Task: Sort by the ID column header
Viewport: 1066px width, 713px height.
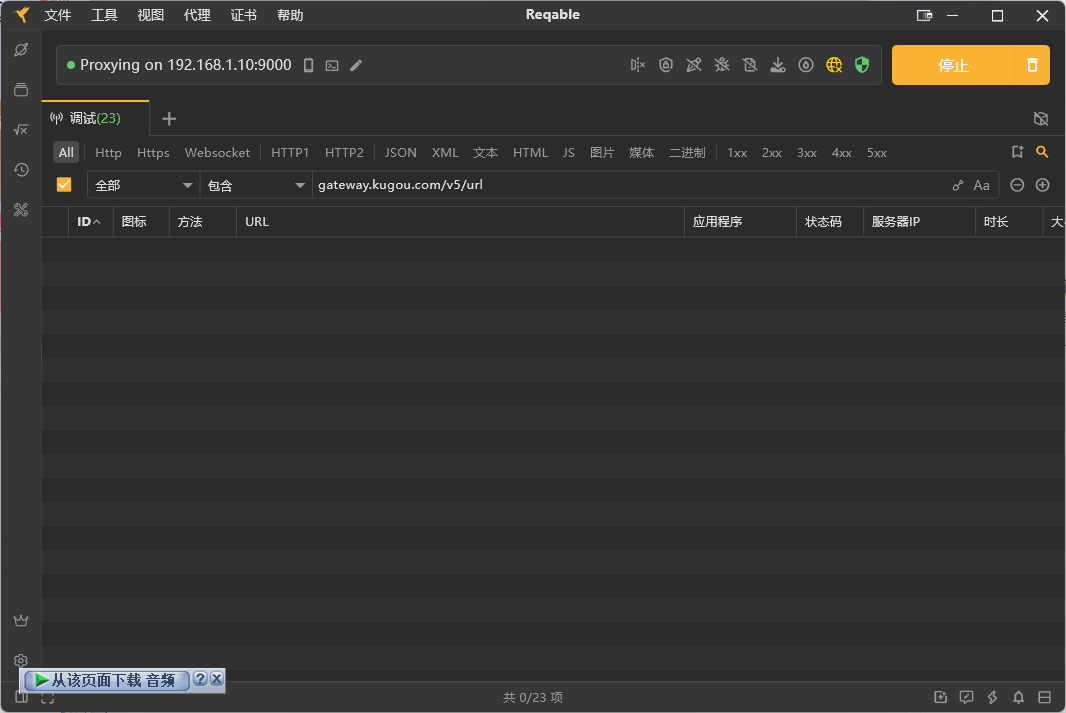Action: click(88, 222)
